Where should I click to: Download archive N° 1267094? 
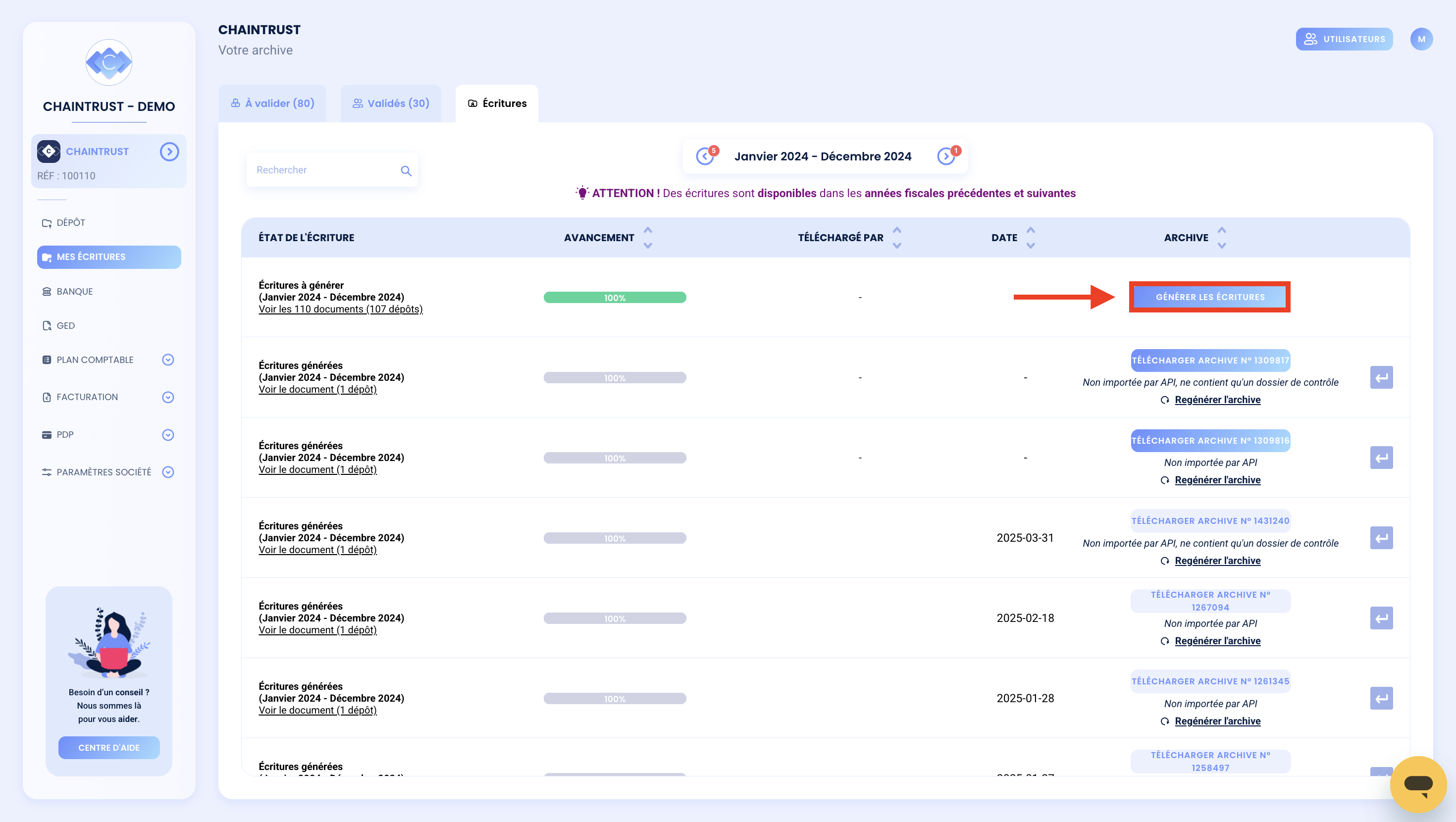(1210, 601)
